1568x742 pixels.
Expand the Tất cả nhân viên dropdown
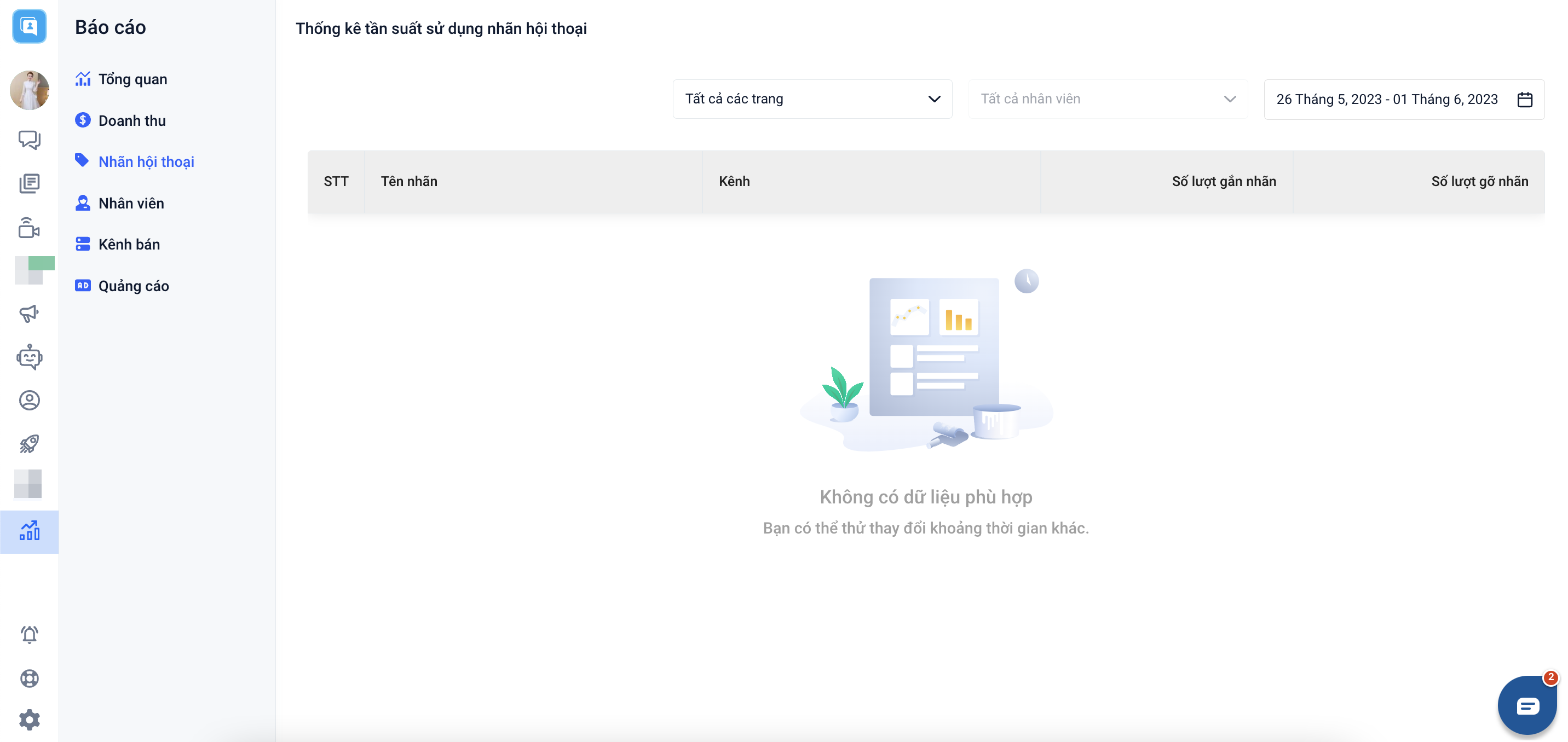pyautogui.click(x=1108, y=98)
